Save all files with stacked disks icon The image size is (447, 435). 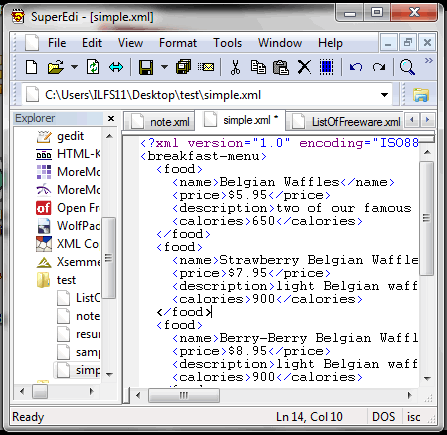pyautogui.click(x=183, y=67)
